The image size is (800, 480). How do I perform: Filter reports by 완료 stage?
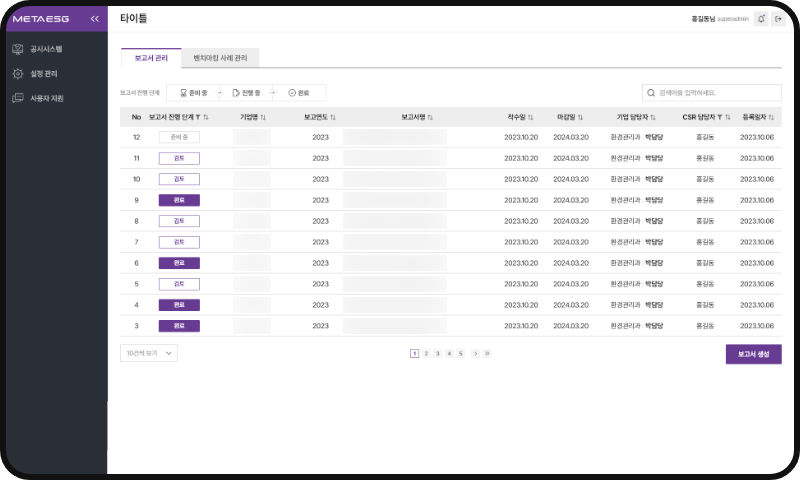pos(299,92)
